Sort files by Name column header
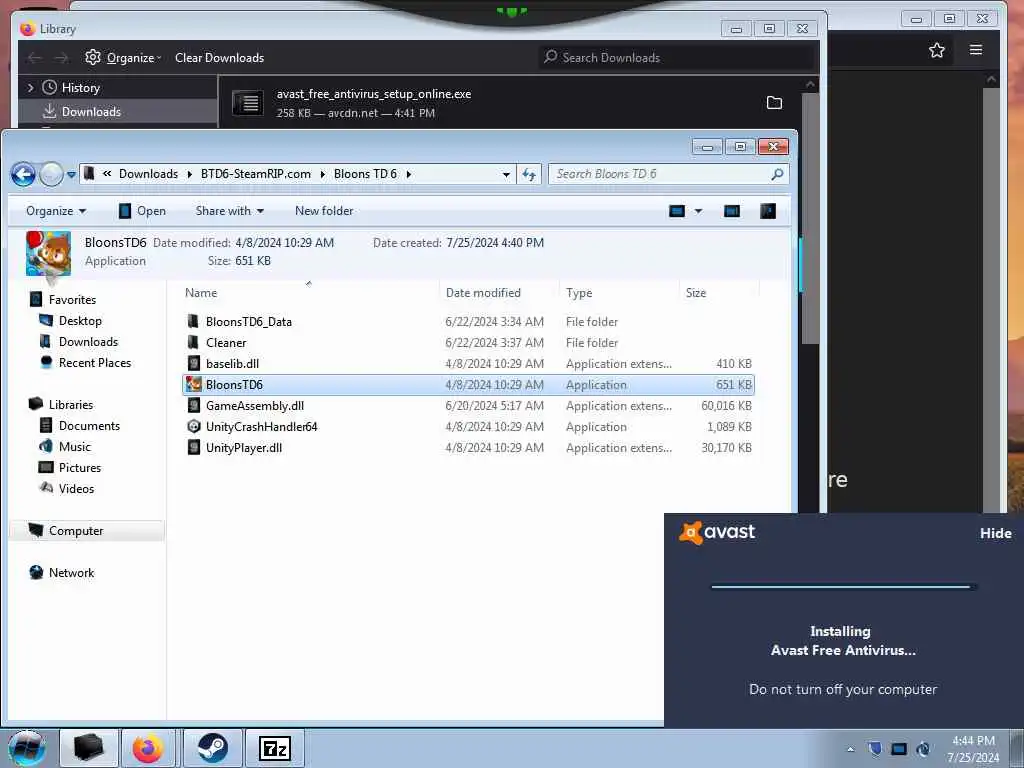The image size is (1024, 768). pyautogui.click(x=200, y=293)
